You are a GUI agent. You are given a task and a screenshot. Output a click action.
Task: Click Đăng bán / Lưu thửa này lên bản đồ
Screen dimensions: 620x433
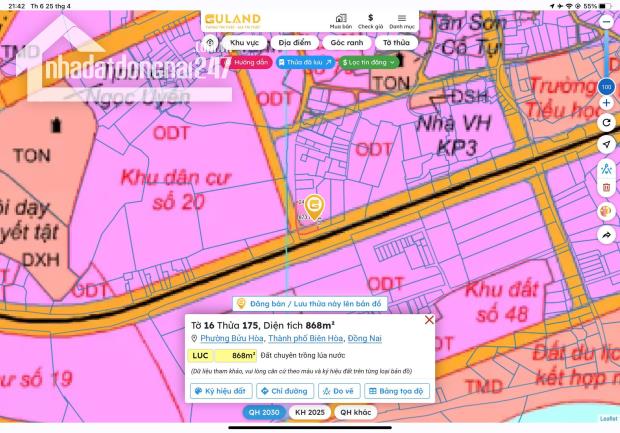310,304
